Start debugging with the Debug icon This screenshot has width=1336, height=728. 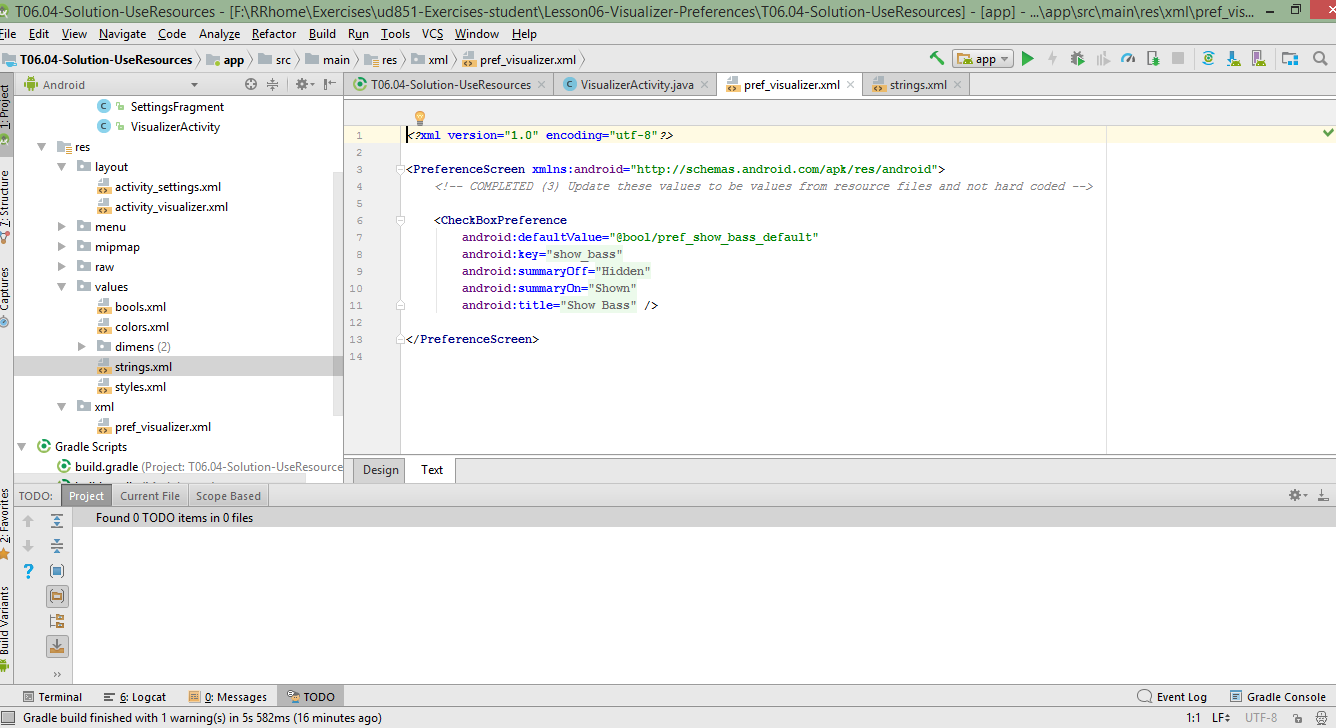1076,58
